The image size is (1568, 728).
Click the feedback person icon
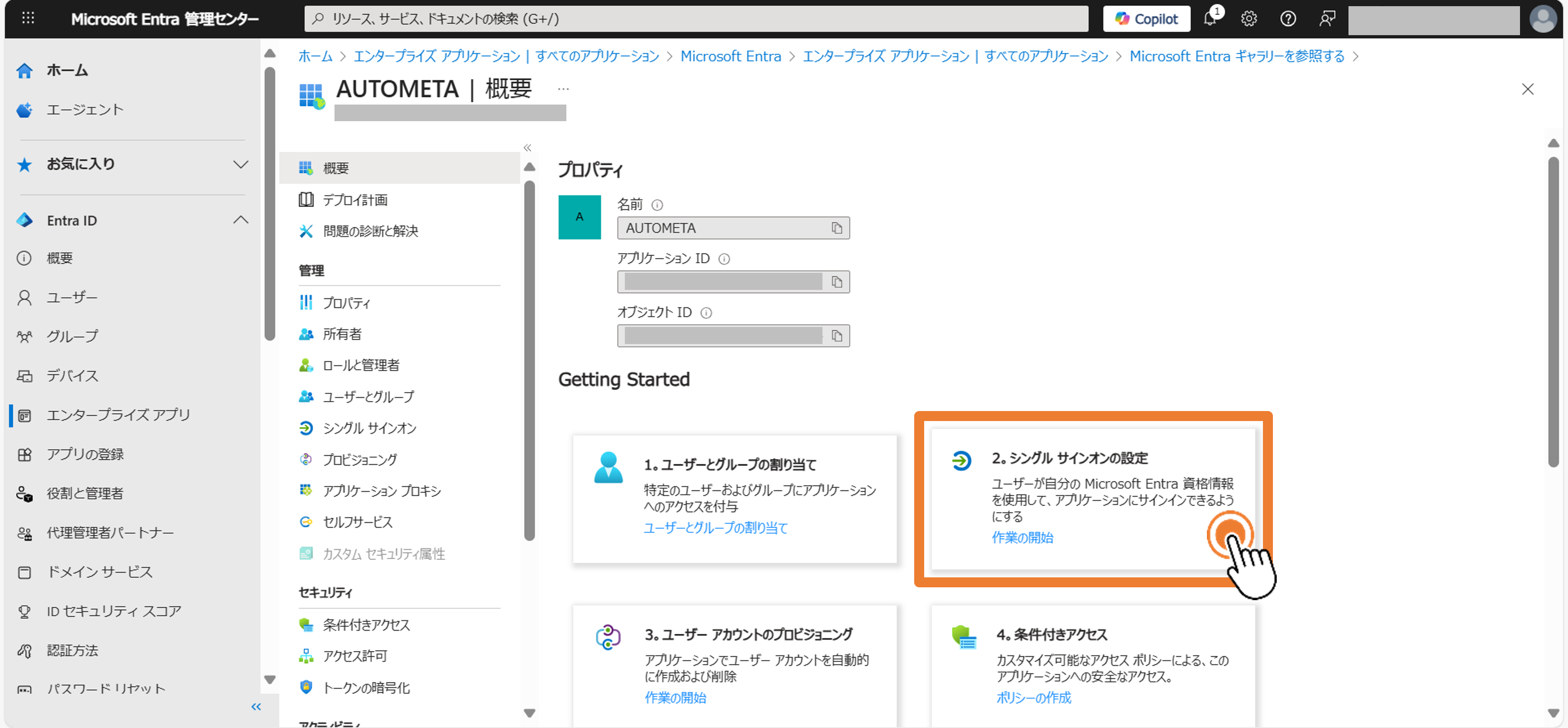coord(1327,19)
